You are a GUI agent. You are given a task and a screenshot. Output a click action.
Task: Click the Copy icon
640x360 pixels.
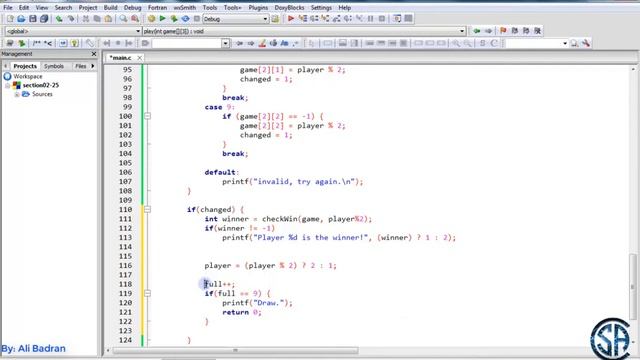97,19
